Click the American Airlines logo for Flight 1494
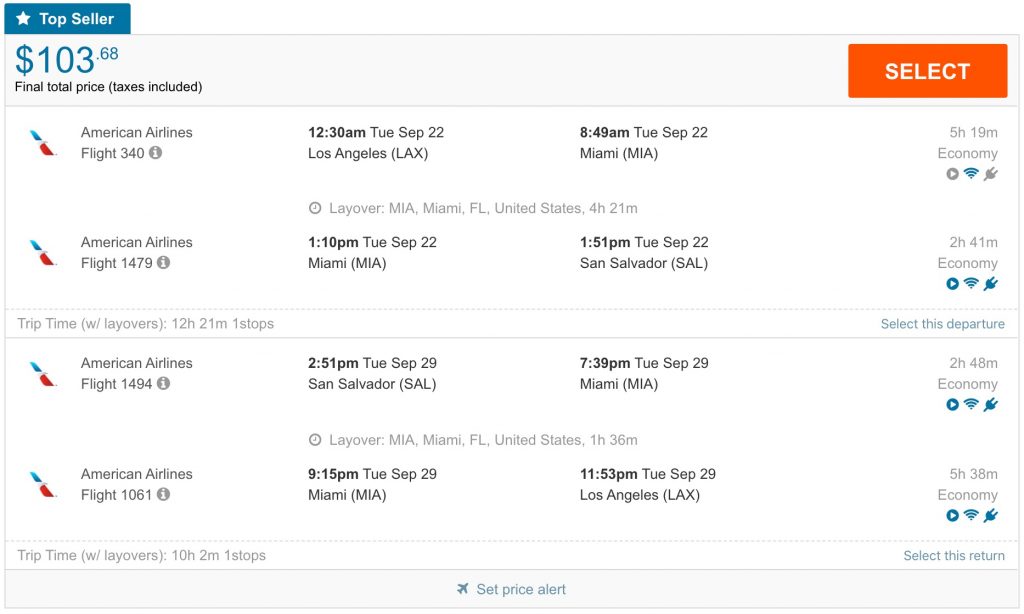The width and height of the screenshot is (1024, 614). click(43, 374)
